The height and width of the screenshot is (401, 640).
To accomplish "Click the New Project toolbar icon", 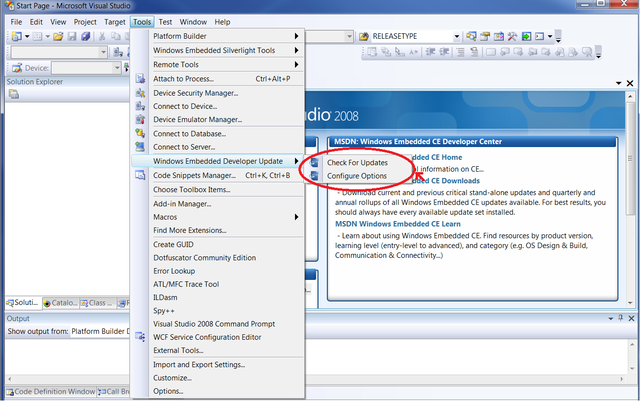I will (16, 36).
